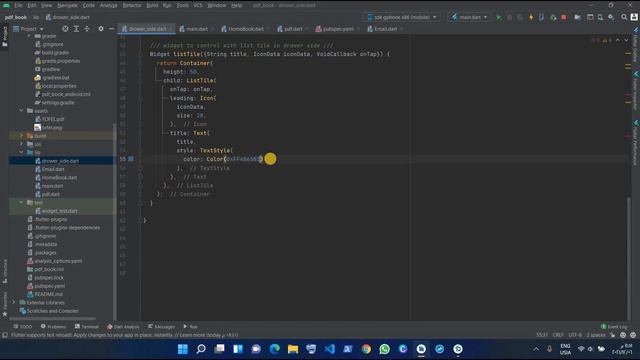Open the search everywhere magnifier icon
The width and height of the screenshot is (640, 360).
(624, 17)
